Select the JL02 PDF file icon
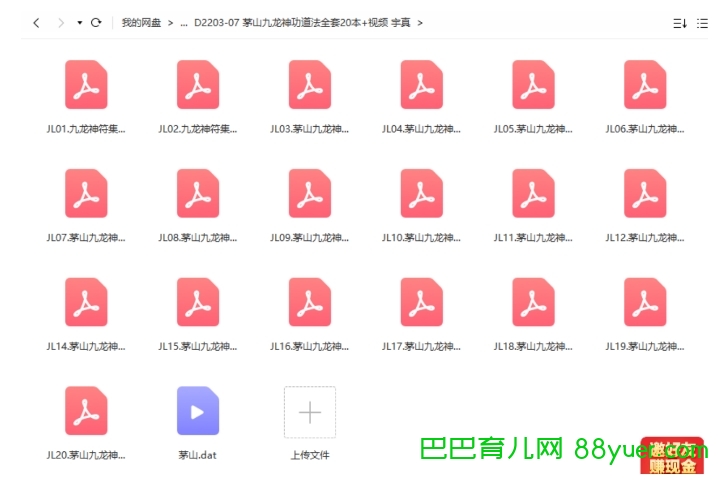 pos(198,85)
